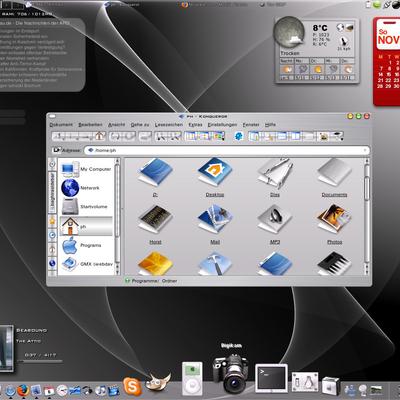Click the calendar icon in dock

pyautogui.click(x=49, y=391)
